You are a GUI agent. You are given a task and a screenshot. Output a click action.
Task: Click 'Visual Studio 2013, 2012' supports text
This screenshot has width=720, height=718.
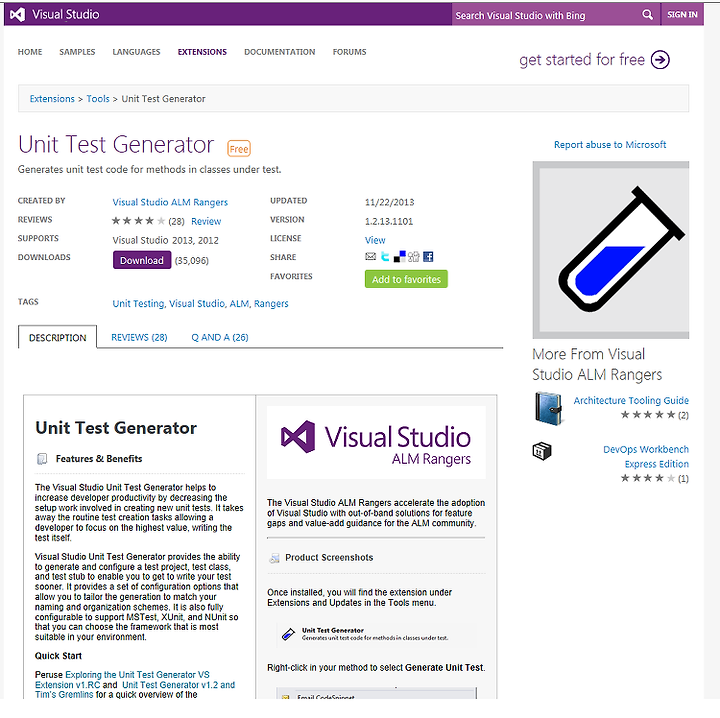(x=165, y=241)
